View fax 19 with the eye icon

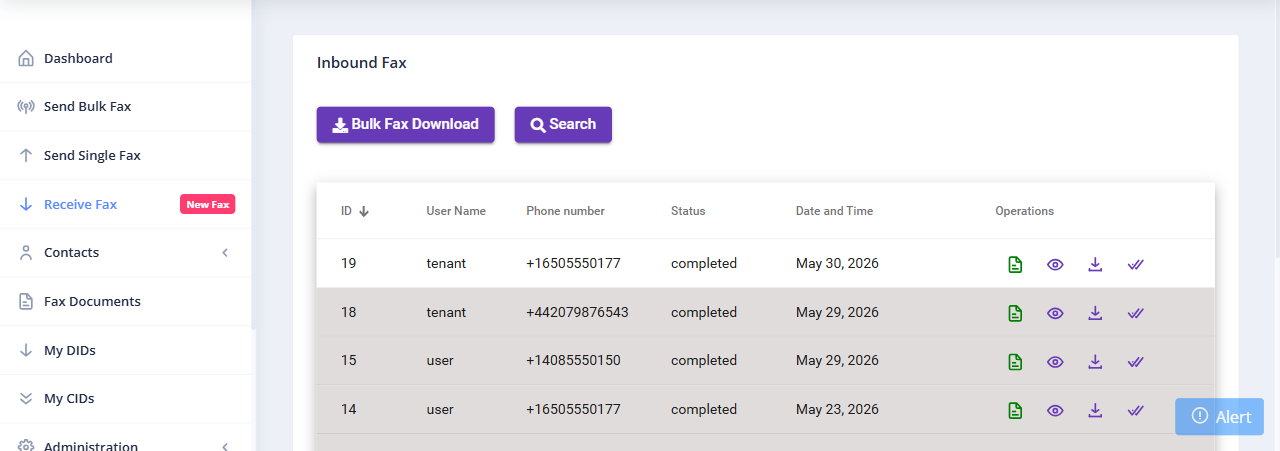(1055, 265)
